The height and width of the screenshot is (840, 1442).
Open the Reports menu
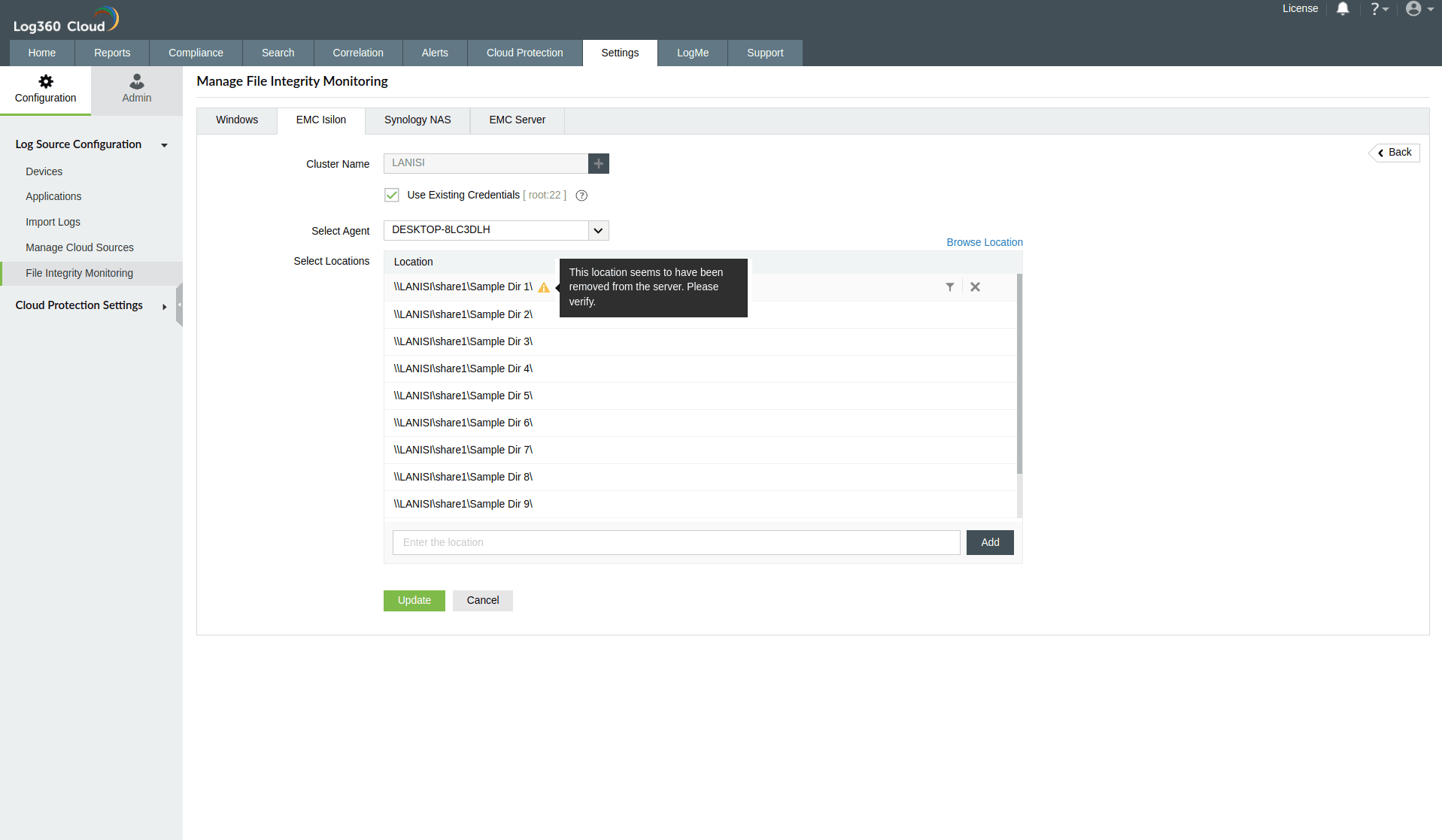(x=111, y=53)
